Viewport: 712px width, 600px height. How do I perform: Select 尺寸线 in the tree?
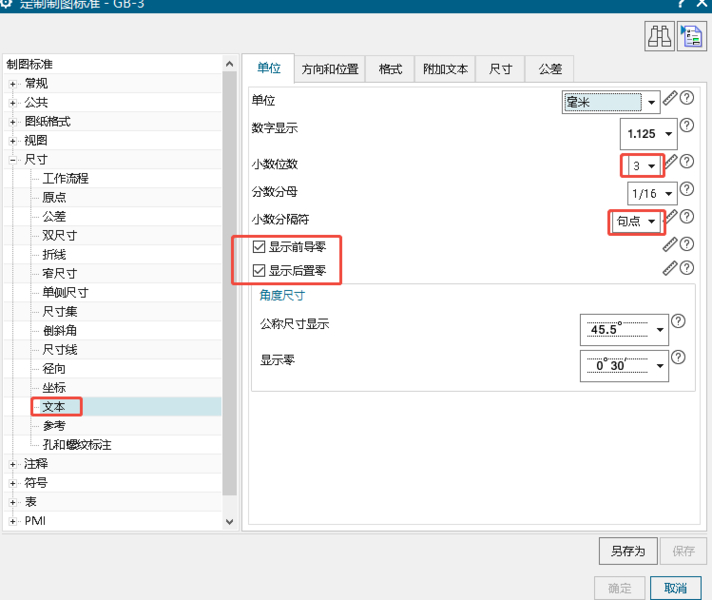(x=59, y=350)
